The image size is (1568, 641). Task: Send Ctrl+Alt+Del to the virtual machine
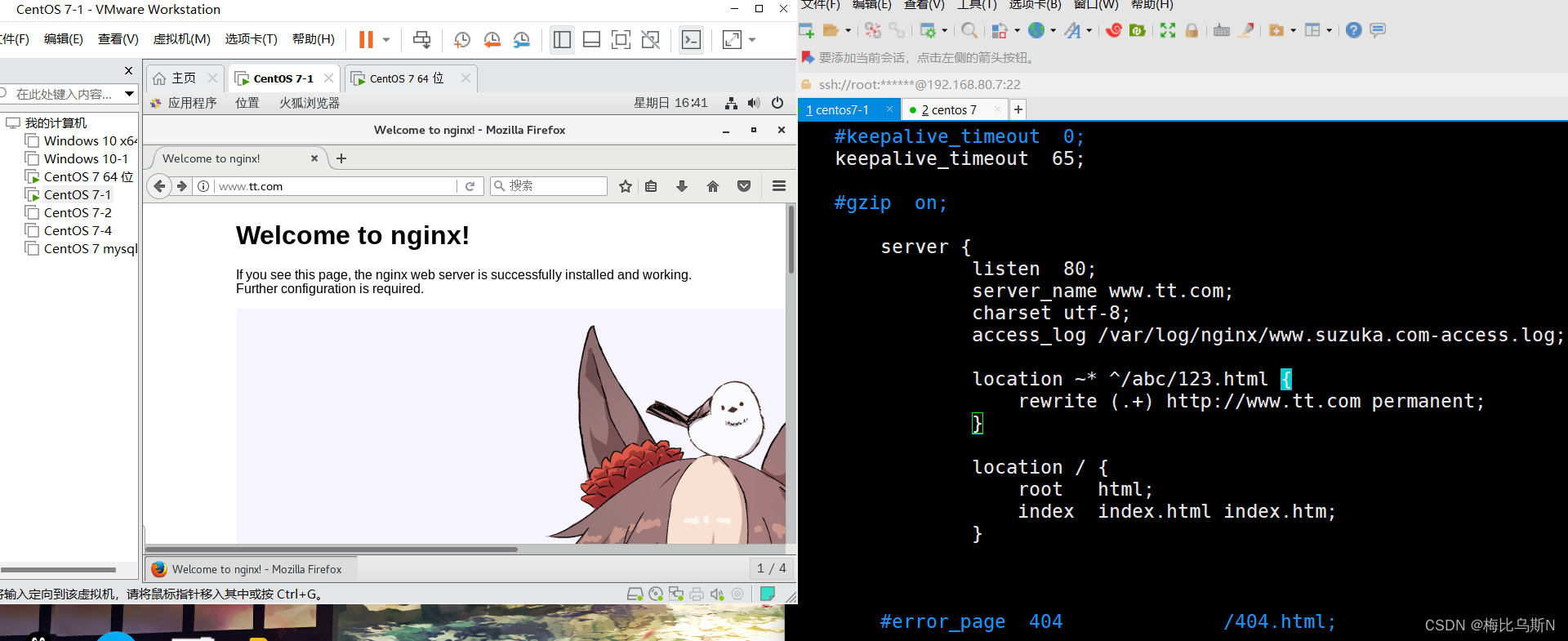pyautogui.click(x=421, y=39)
